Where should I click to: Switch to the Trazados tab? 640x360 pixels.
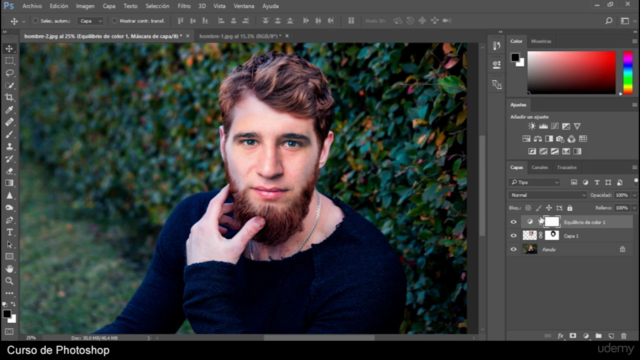coord(567,167)
